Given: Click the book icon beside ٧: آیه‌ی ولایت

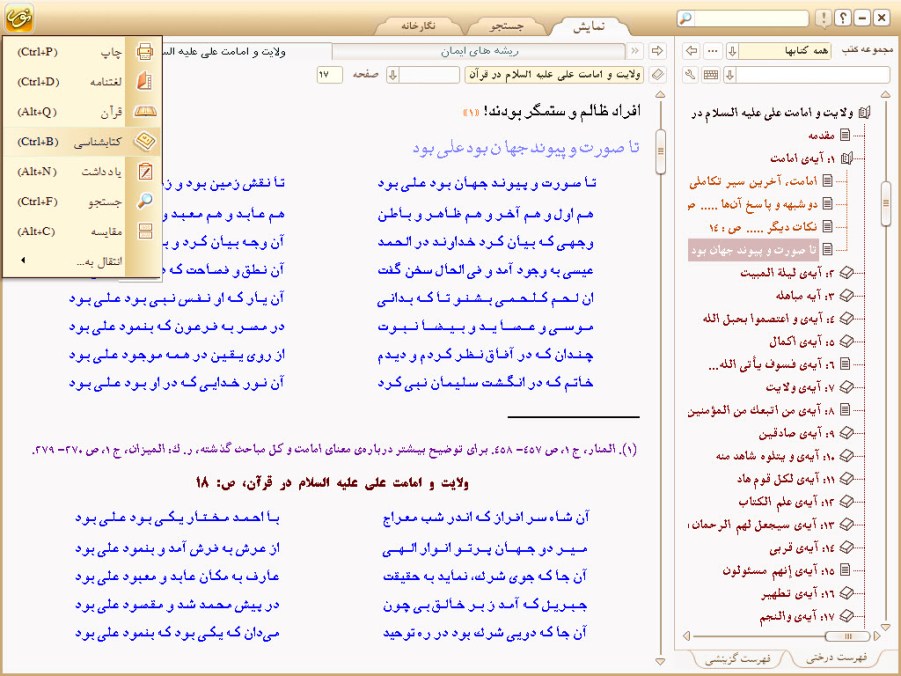Looking at the screenshot, I should tap(846, 387).
